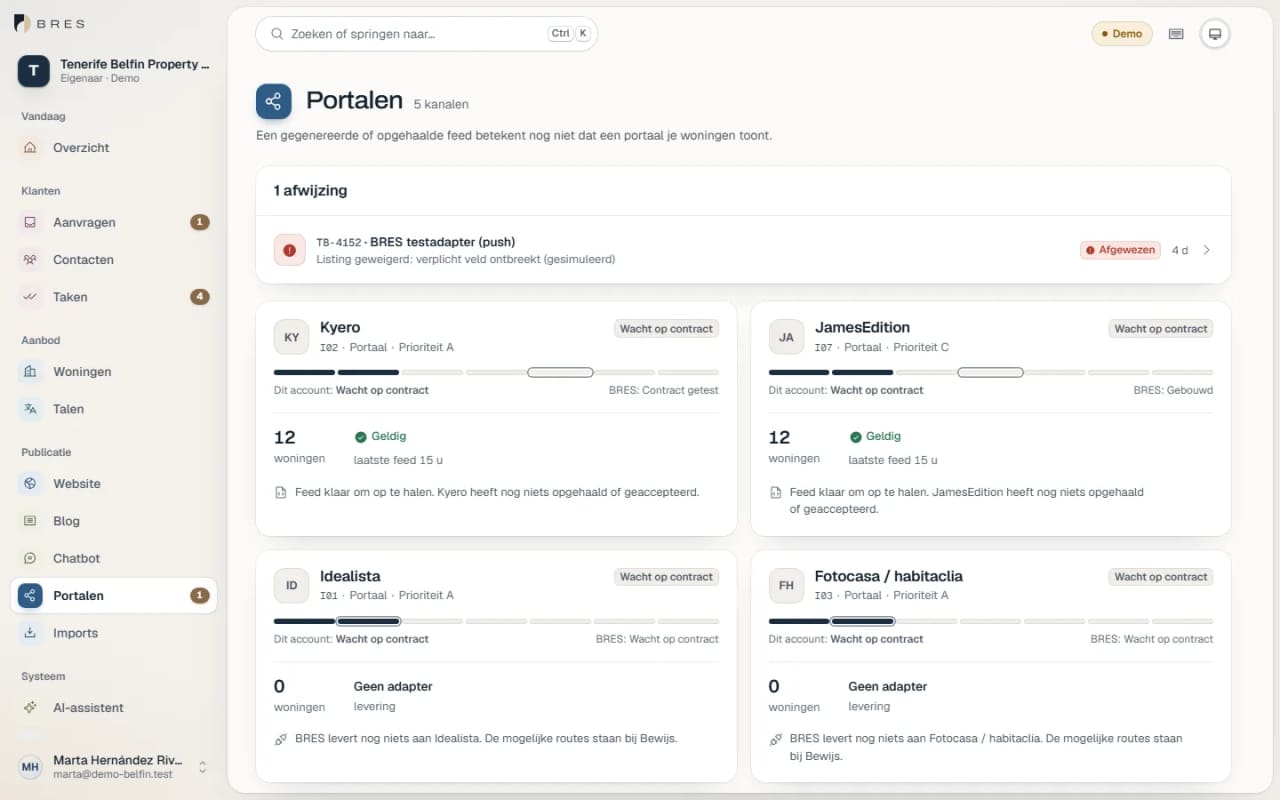Viewport: 1280px width, 800px height.
Task: Click the search magnifier icon
Action: [x=275, y=34]
